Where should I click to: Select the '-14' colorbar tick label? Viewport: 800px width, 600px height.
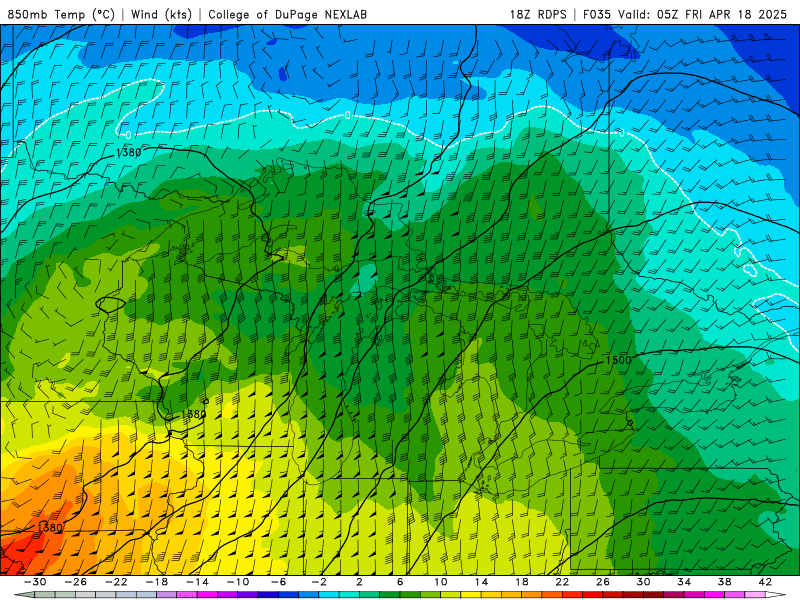tap(197, 582)
